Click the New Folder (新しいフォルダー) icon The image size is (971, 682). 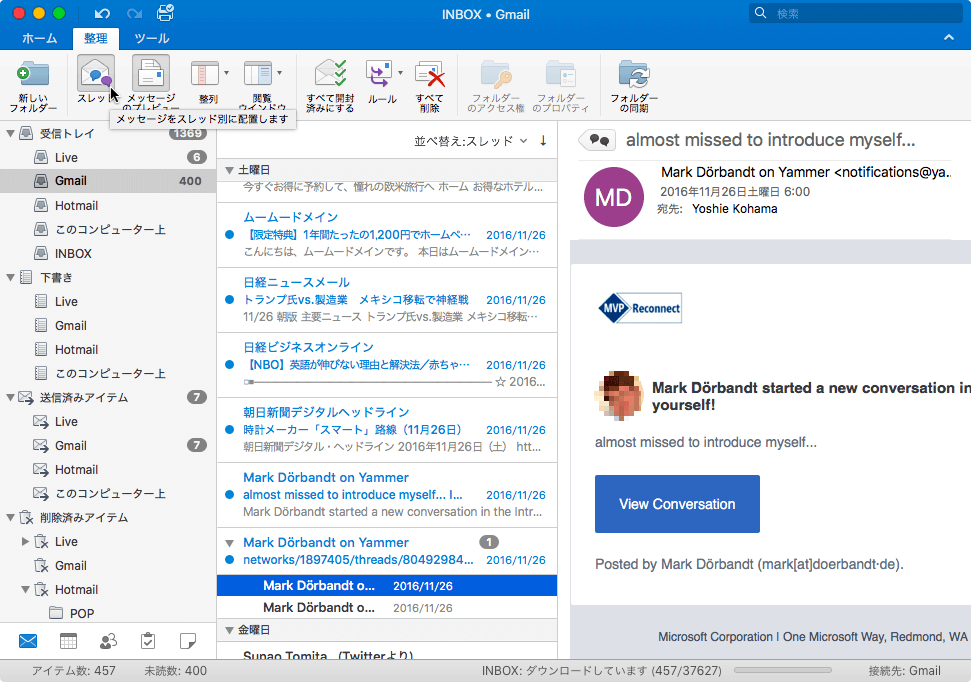(33, 74)
